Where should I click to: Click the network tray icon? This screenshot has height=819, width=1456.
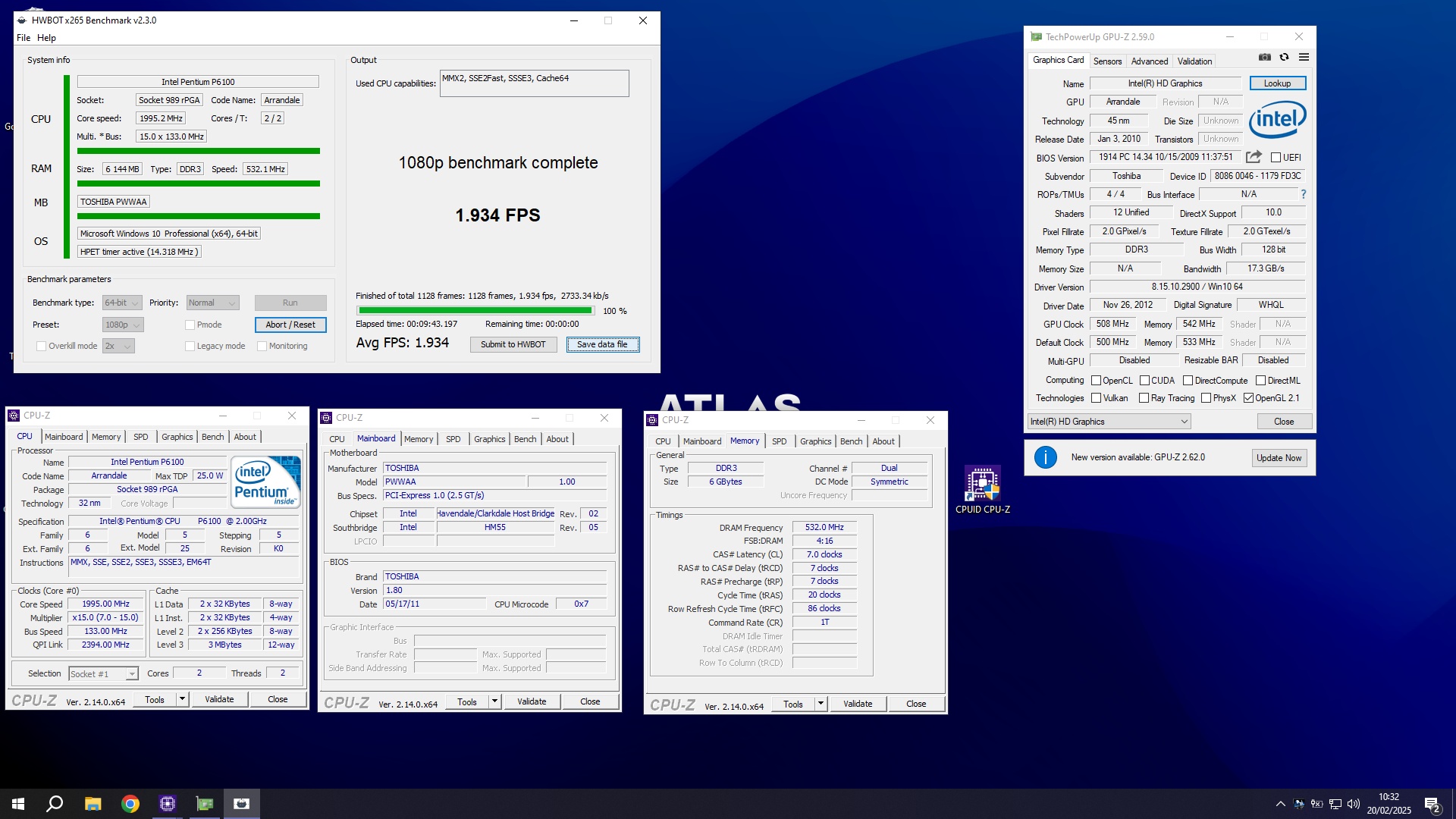[x=1335, y=804]
